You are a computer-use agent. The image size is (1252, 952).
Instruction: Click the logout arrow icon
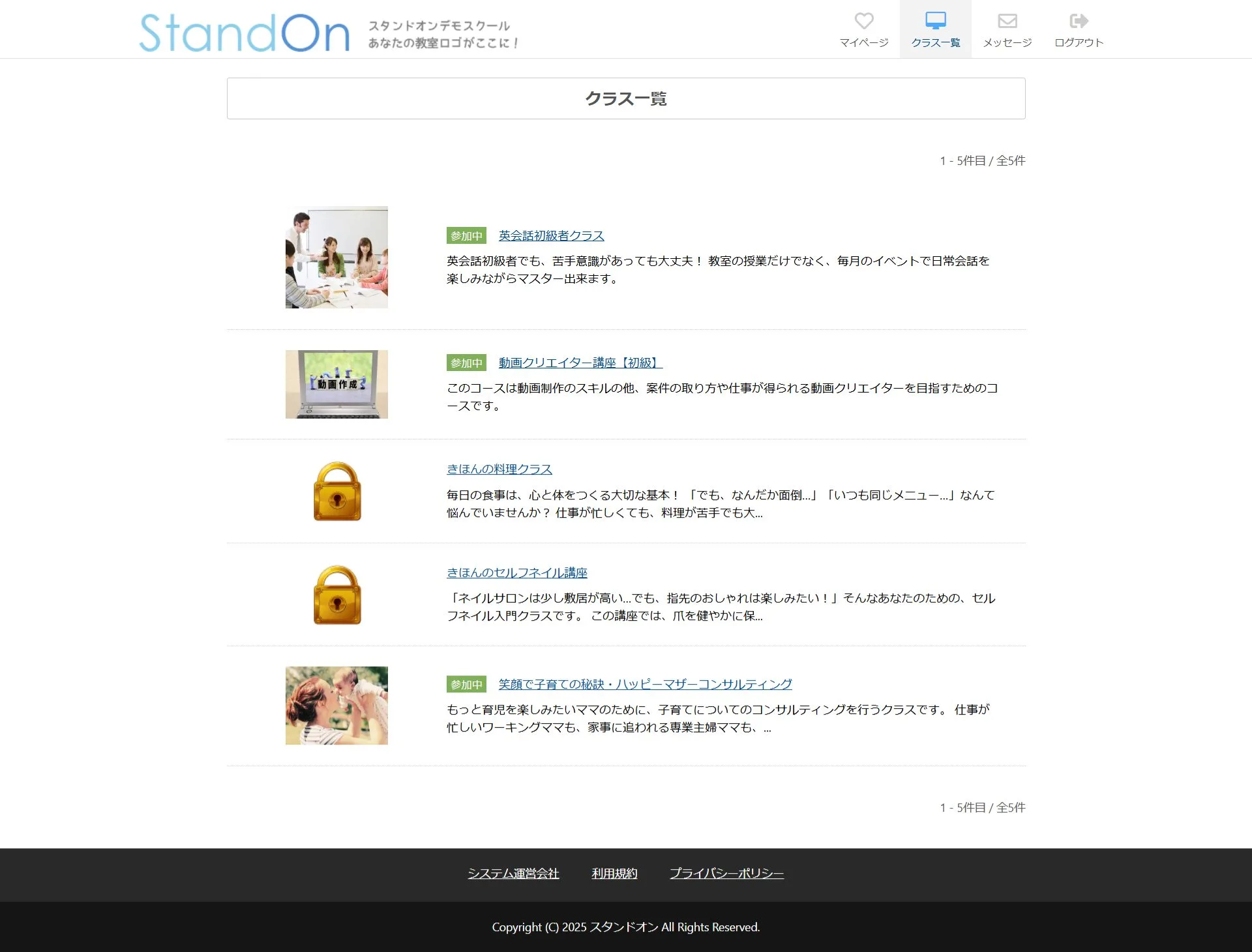1079,22
